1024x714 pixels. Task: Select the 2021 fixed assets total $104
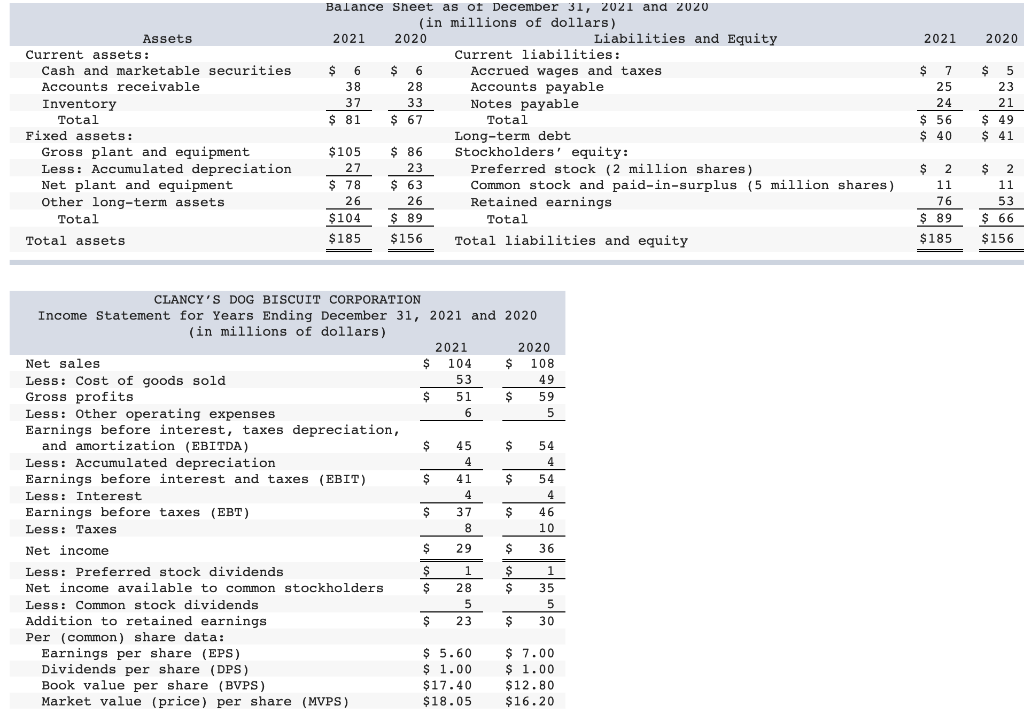(x=345, y=218)
